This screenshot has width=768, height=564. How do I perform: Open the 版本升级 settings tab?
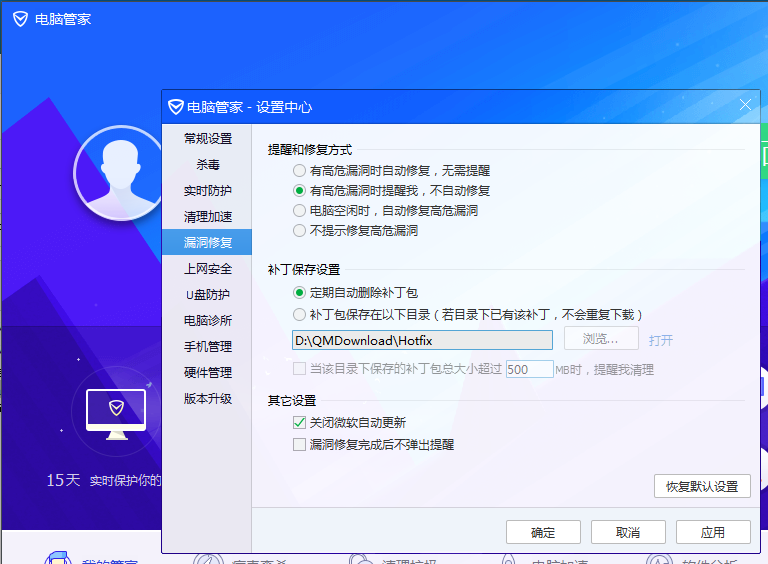(x=207, y=399)
